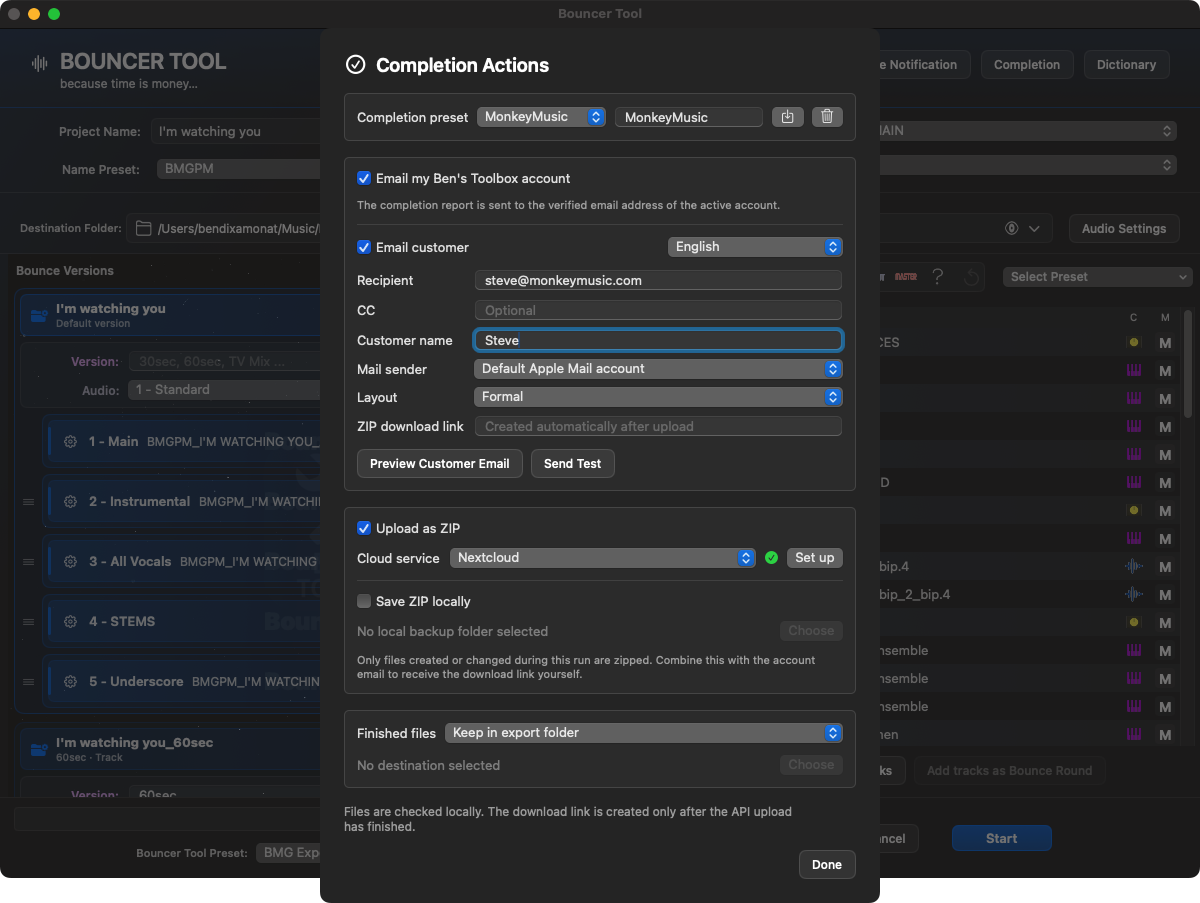The height and width of the screenshot is (903, 1200).
Task: Open settings gear for 4 - STEMS bounce
Action: click(70, 622)
